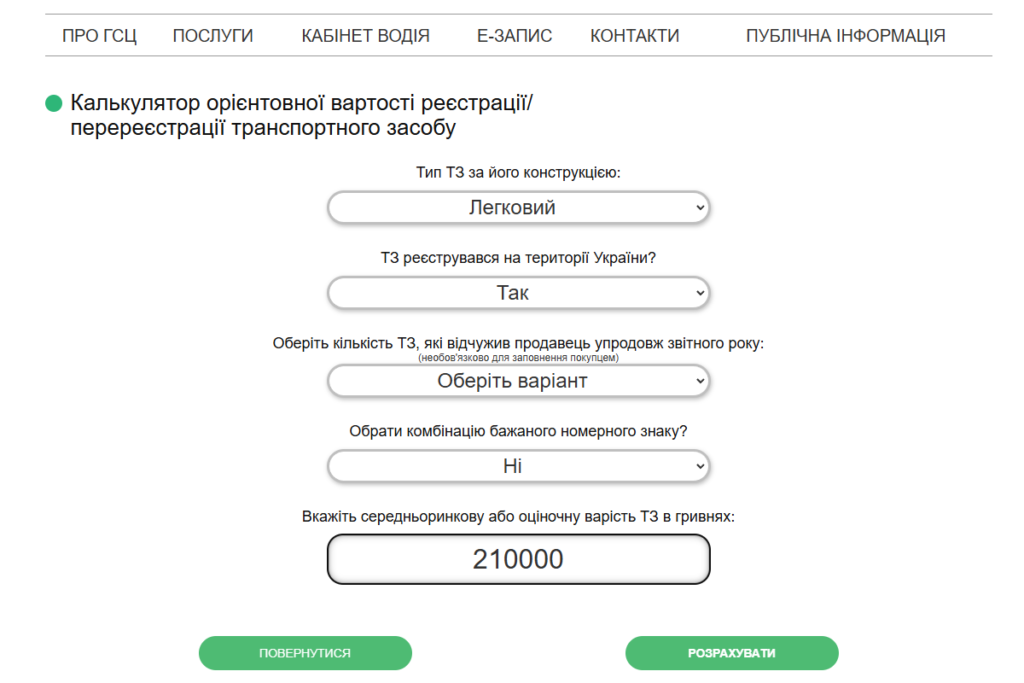Open the КАБІНЕТ ВОДІЯ menu
The image size is (1024, 683).
pyautogui.click(x=364, y=34)
